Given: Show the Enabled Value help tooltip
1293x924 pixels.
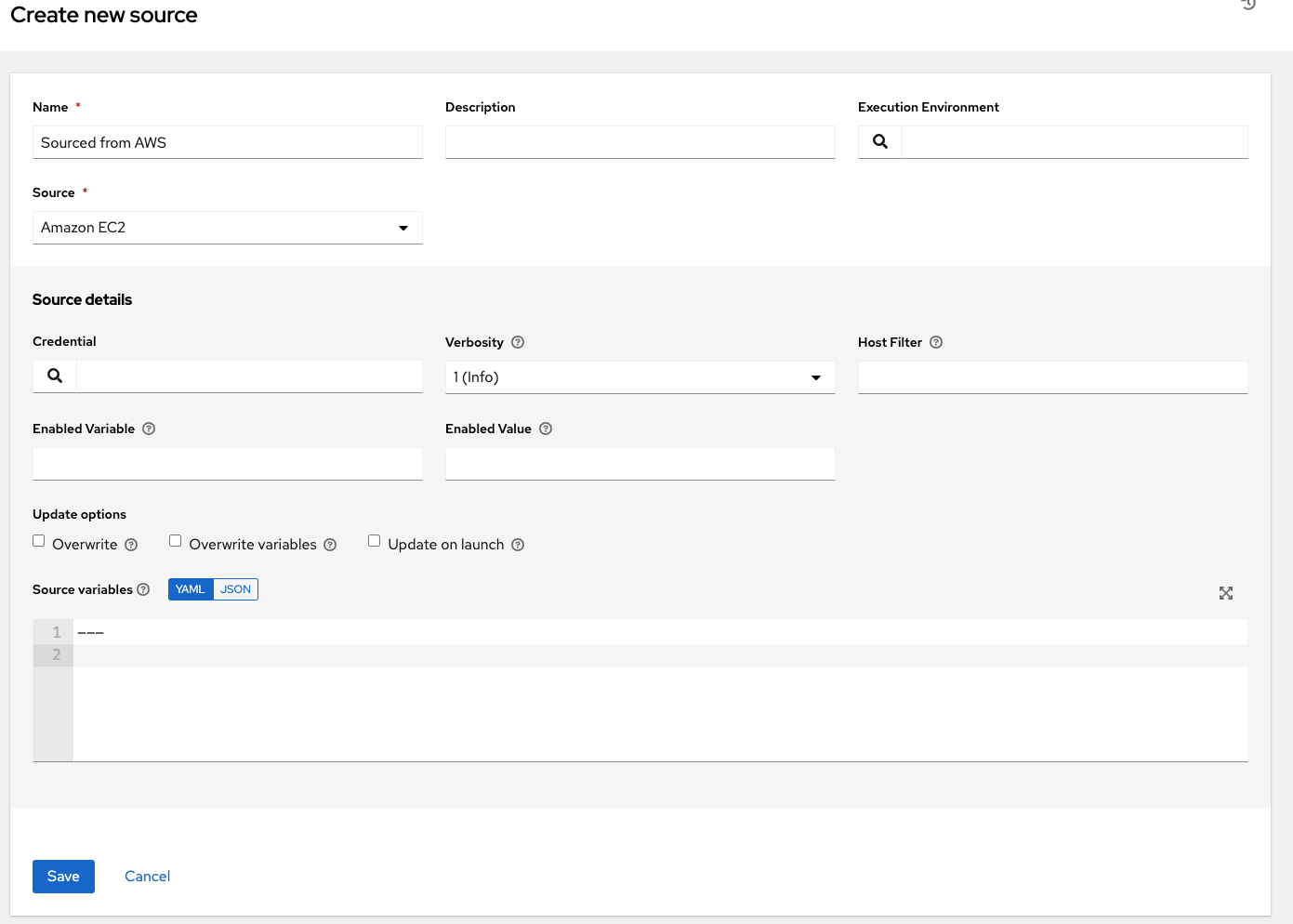Looking at the screenshot, I should pyautogui.click(x=546, y=429).
